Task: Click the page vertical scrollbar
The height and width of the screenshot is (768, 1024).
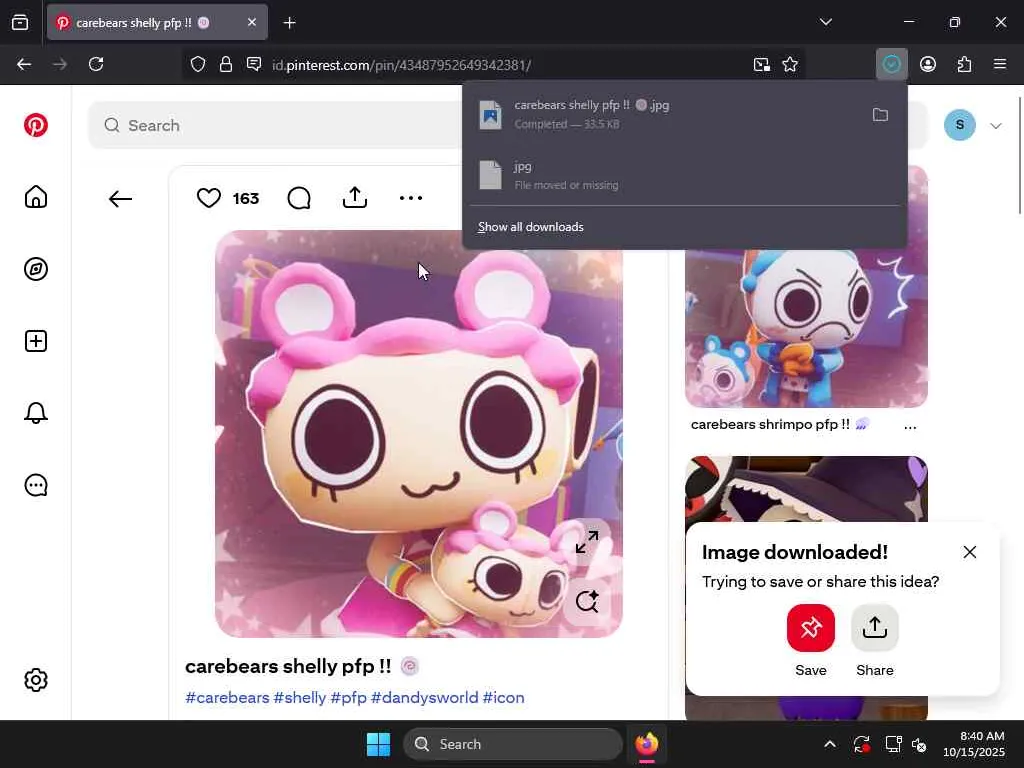Action: pos(1019,155)
